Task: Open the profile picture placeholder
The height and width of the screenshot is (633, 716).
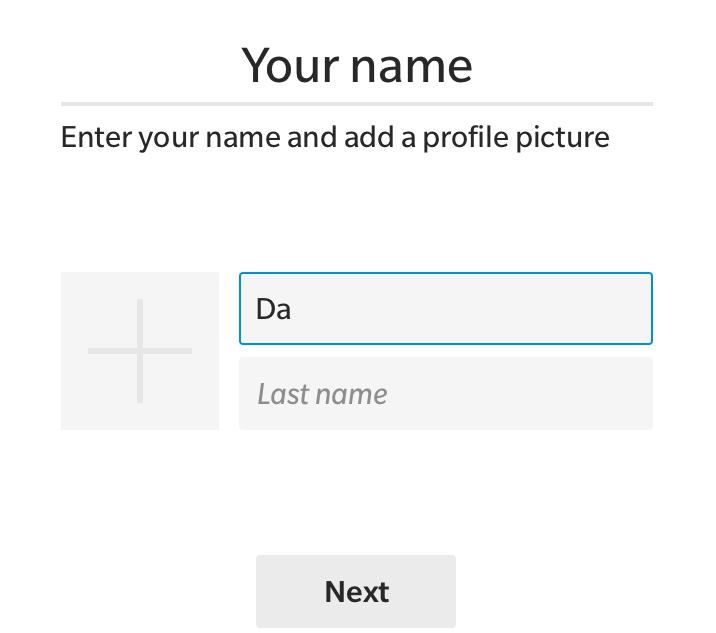Action: tap(140, 351)
